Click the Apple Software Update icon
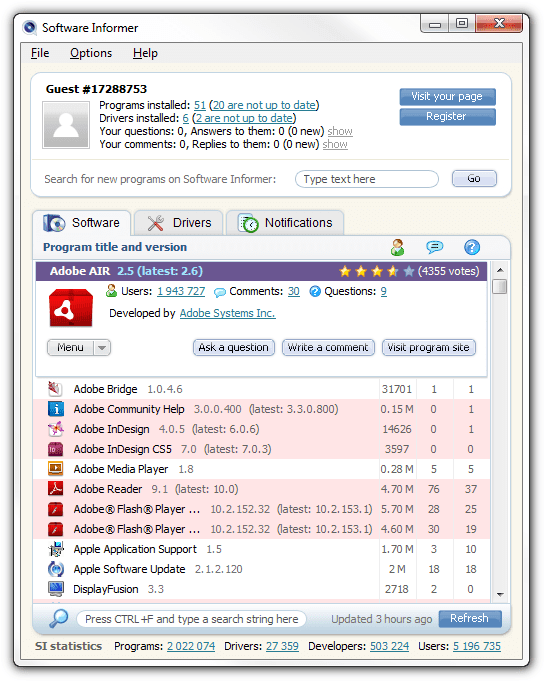 point(56,569)
